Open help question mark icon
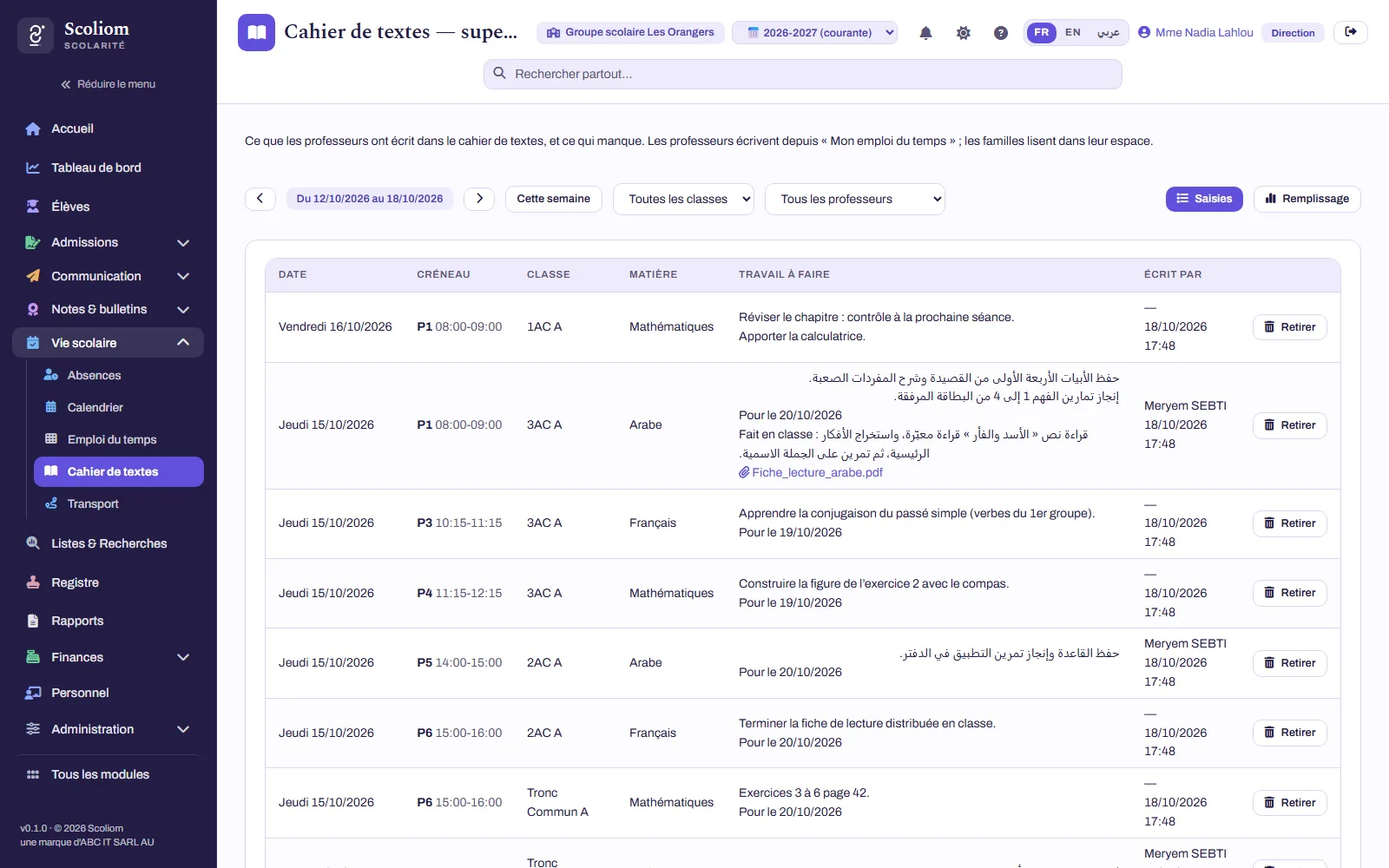Image resolution: width=1389 pixels, height=868 pixels. 1000,33
